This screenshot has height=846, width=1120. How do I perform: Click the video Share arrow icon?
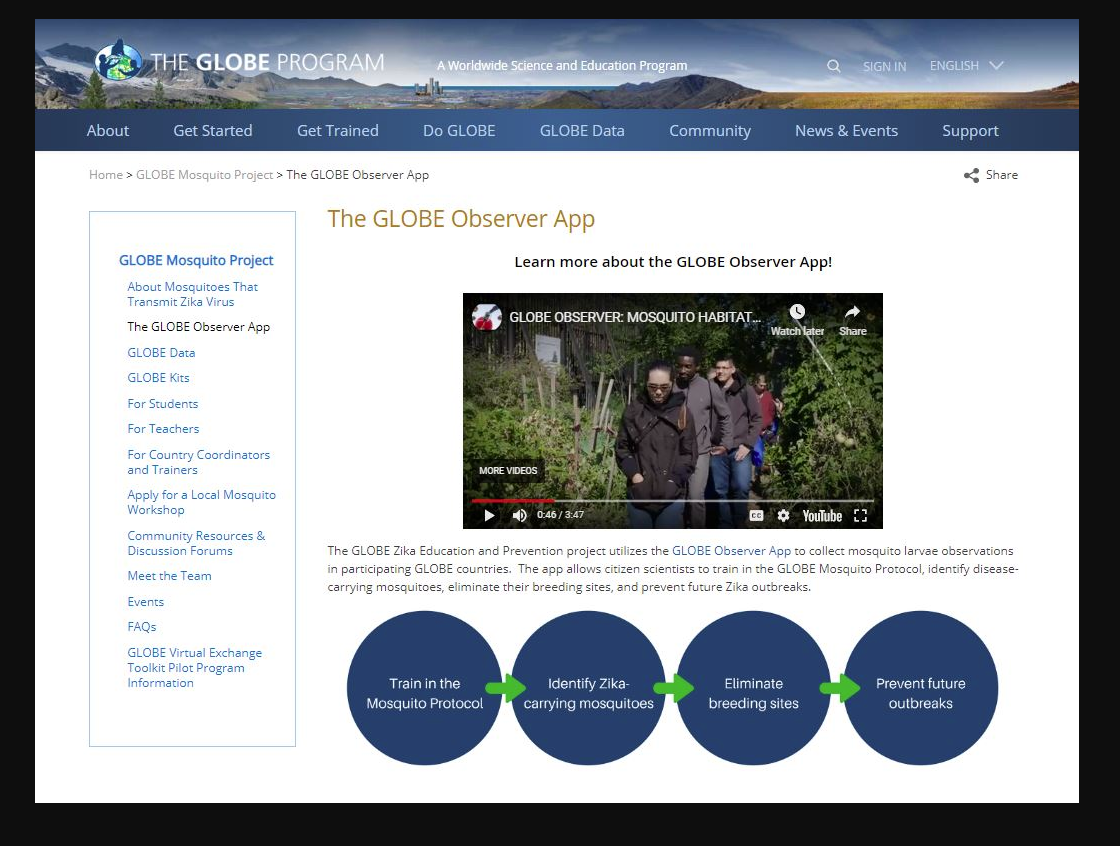click(x=852, y=312)
